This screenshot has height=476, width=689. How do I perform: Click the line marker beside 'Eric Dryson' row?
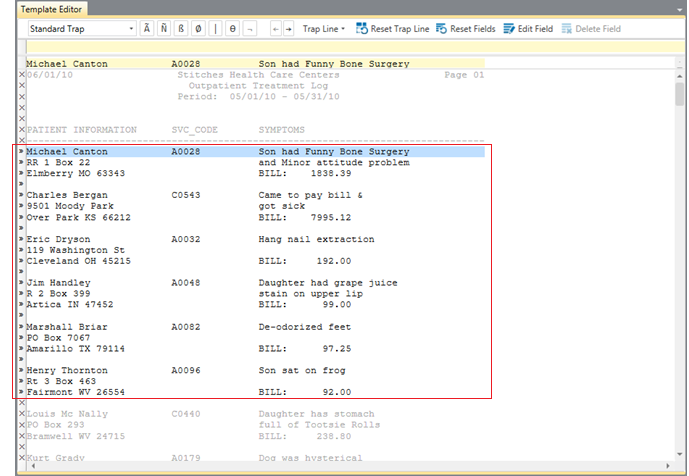point(21,239)
